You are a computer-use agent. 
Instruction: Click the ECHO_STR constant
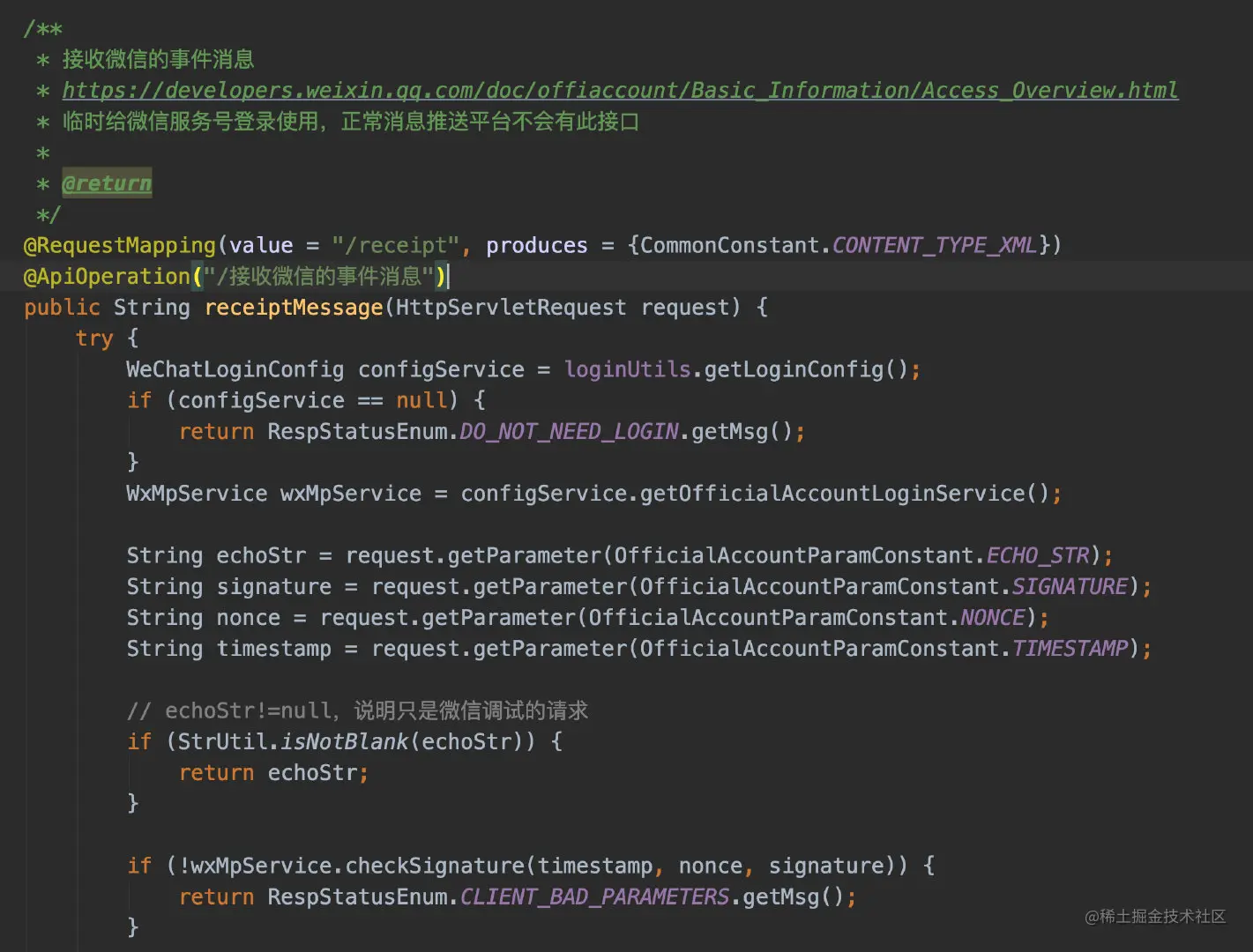[1038, 555]
